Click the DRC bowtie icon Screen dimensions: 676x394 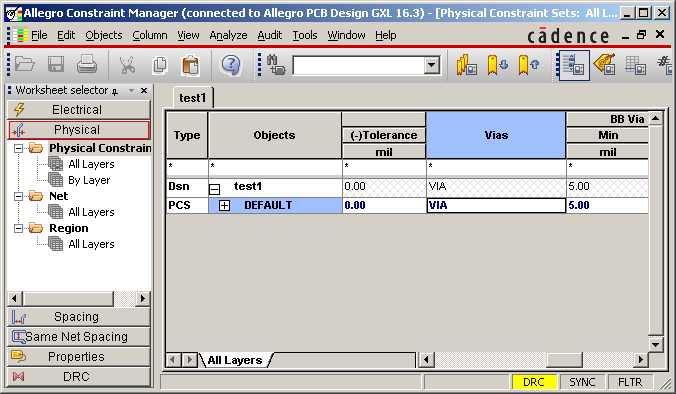pyautogui.click(x=18, y=376)
